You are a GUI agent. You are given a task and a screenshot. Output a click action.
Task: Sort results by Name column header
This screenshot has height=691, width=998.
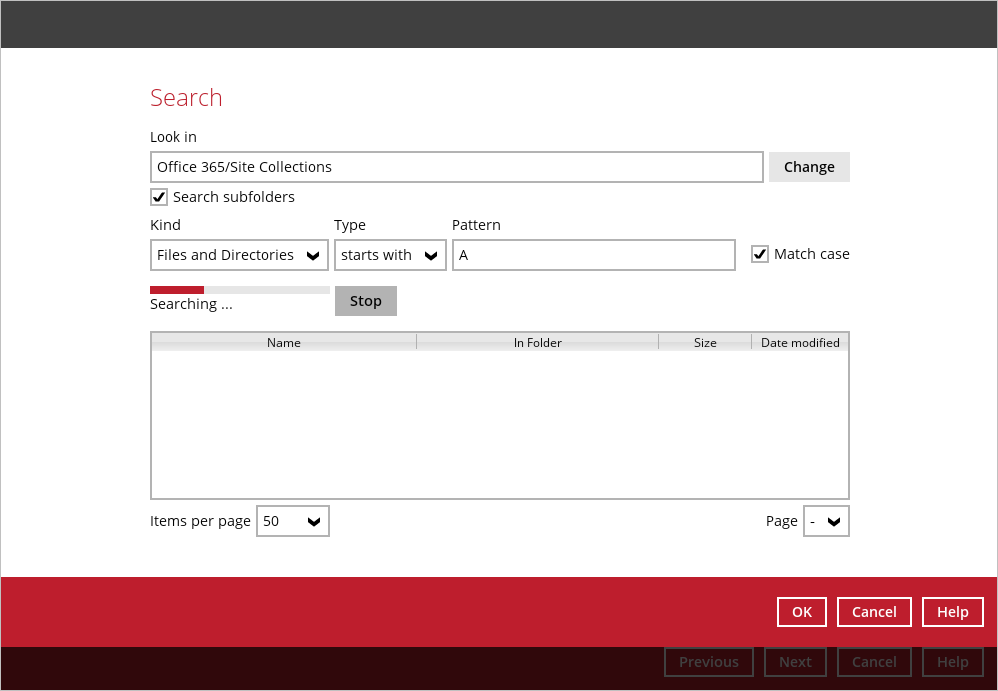284,342
